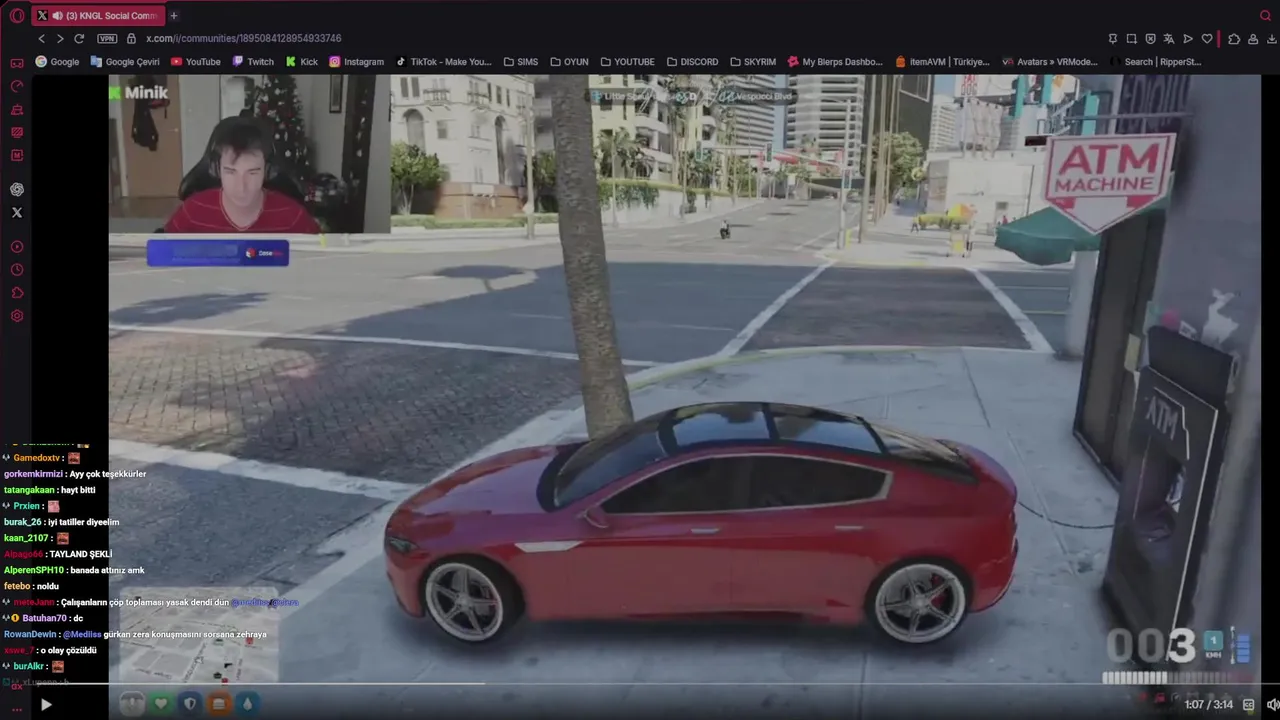This screenshot has height=720, width=1280.
Task: Open the Player icon in sidebar
Action: pyautogui.click(x=17, y=247)
